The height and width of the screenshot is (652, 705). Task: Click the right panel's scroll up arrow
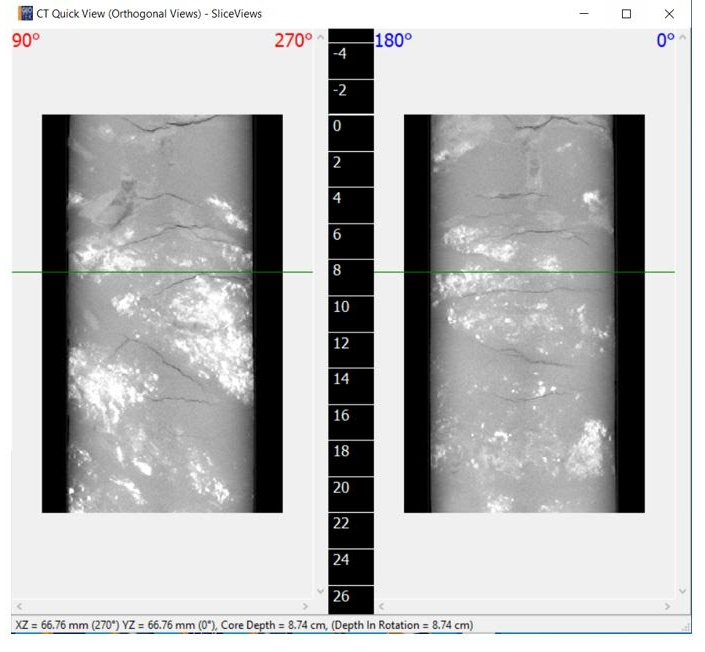pos(683,37)
